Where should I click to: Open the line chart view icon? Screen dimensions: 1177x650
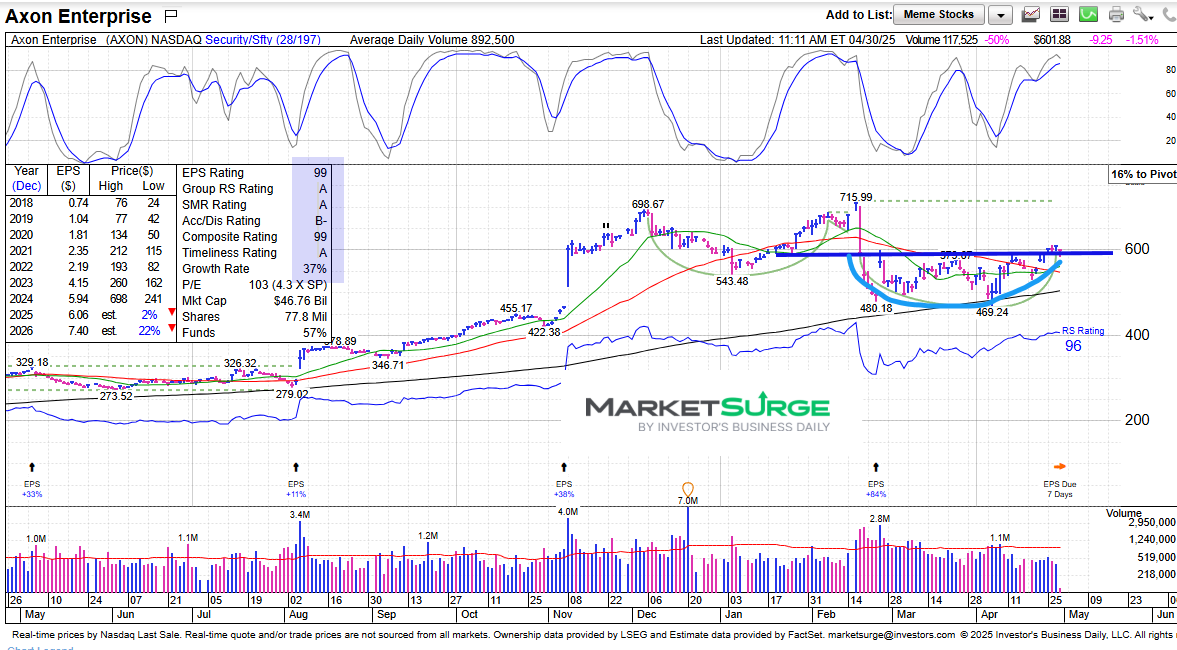(1031, 14)
